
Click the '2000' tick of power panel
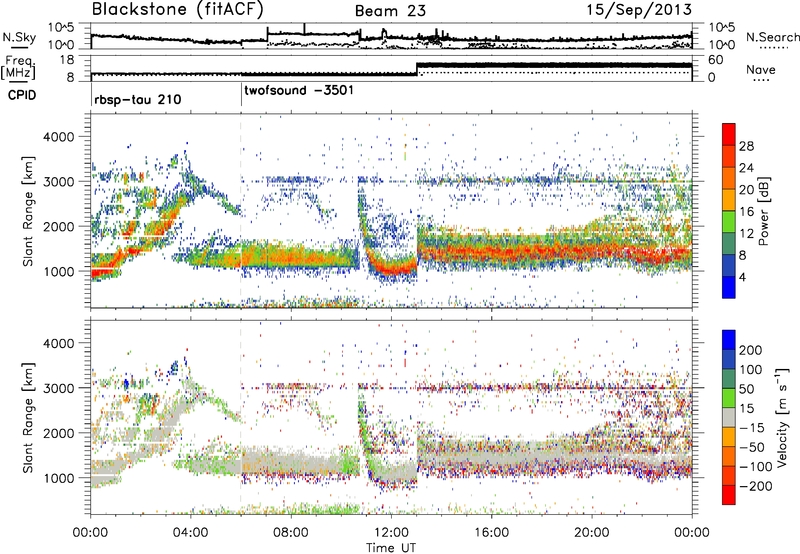59,226
